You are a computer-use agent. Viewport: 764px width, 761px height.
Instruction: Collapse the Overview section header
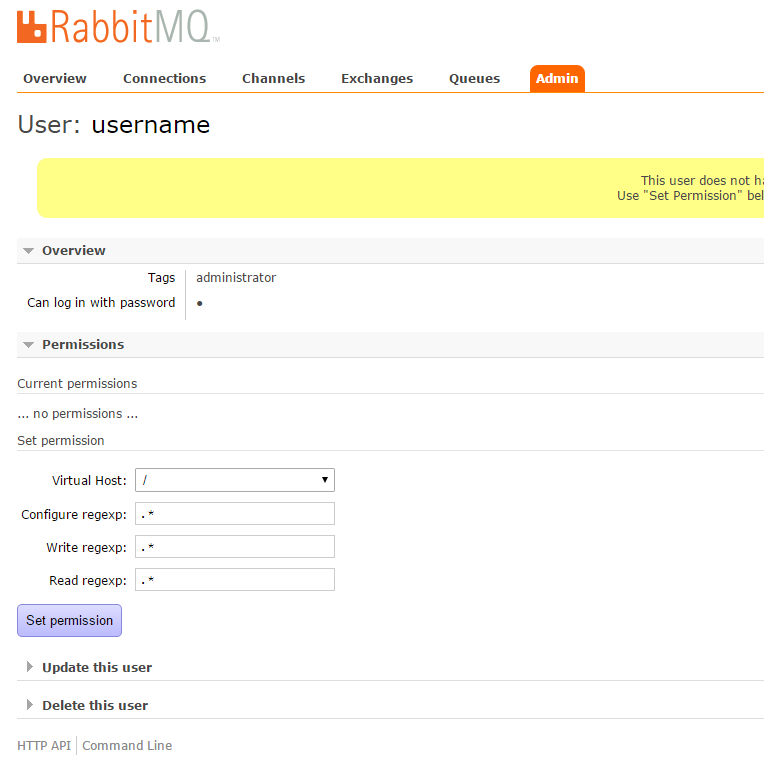tap(73, 251)
